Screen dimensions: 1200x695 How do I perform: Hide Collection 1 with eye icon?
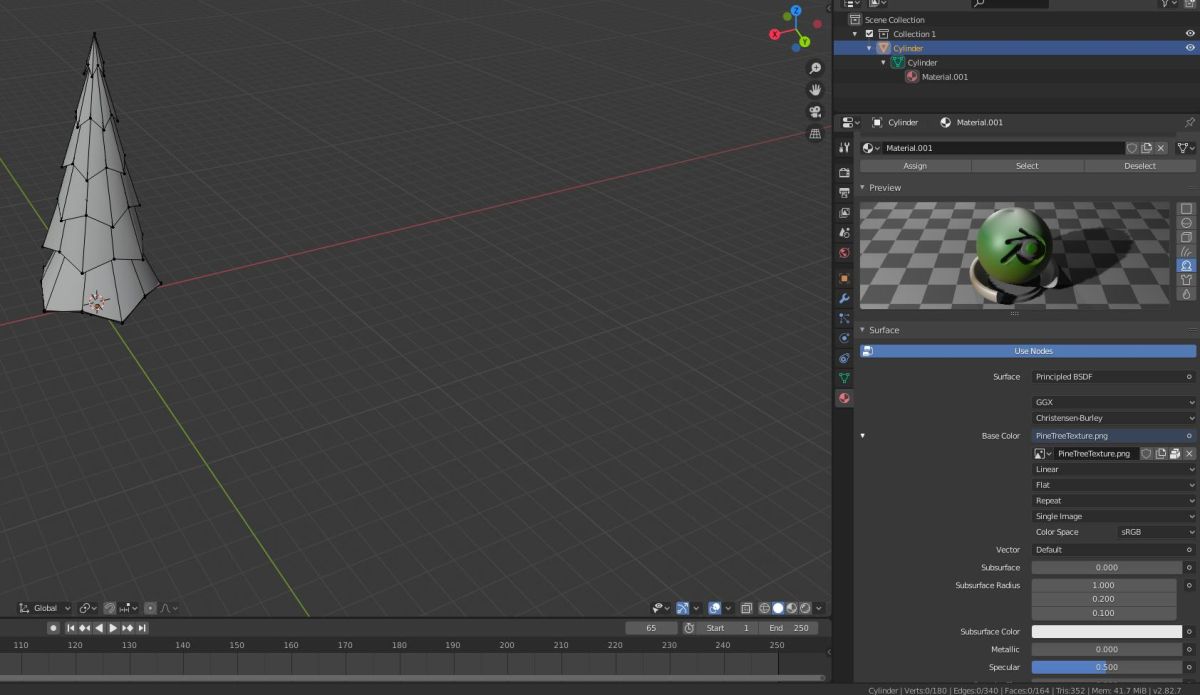[x=1190, y=34]
